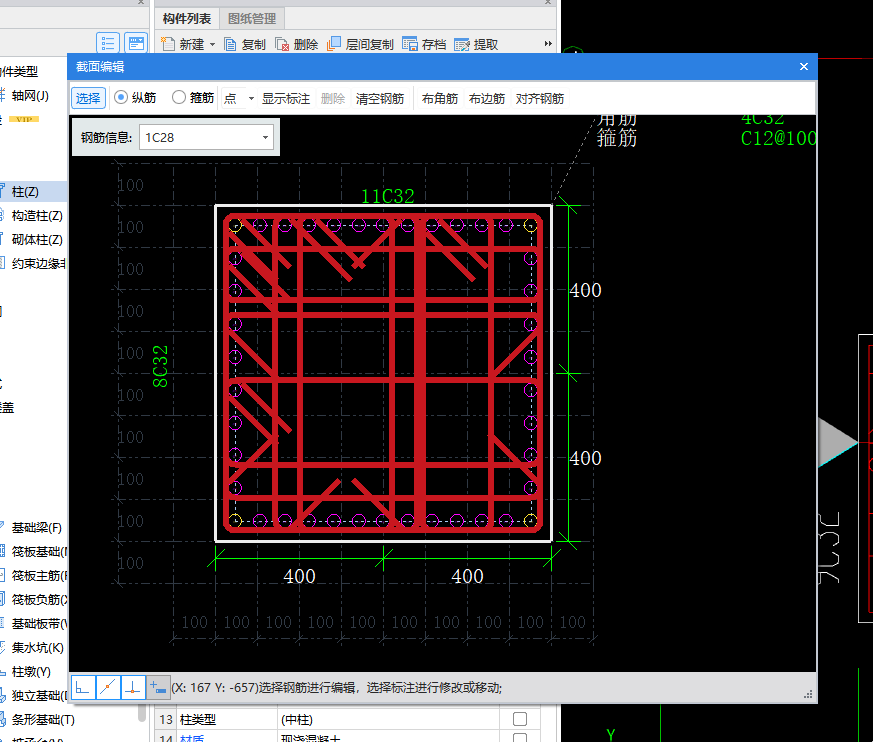873x742 pixels.
Task: Click the left panel scrollbar thumb
Action: tap(142, 713)
